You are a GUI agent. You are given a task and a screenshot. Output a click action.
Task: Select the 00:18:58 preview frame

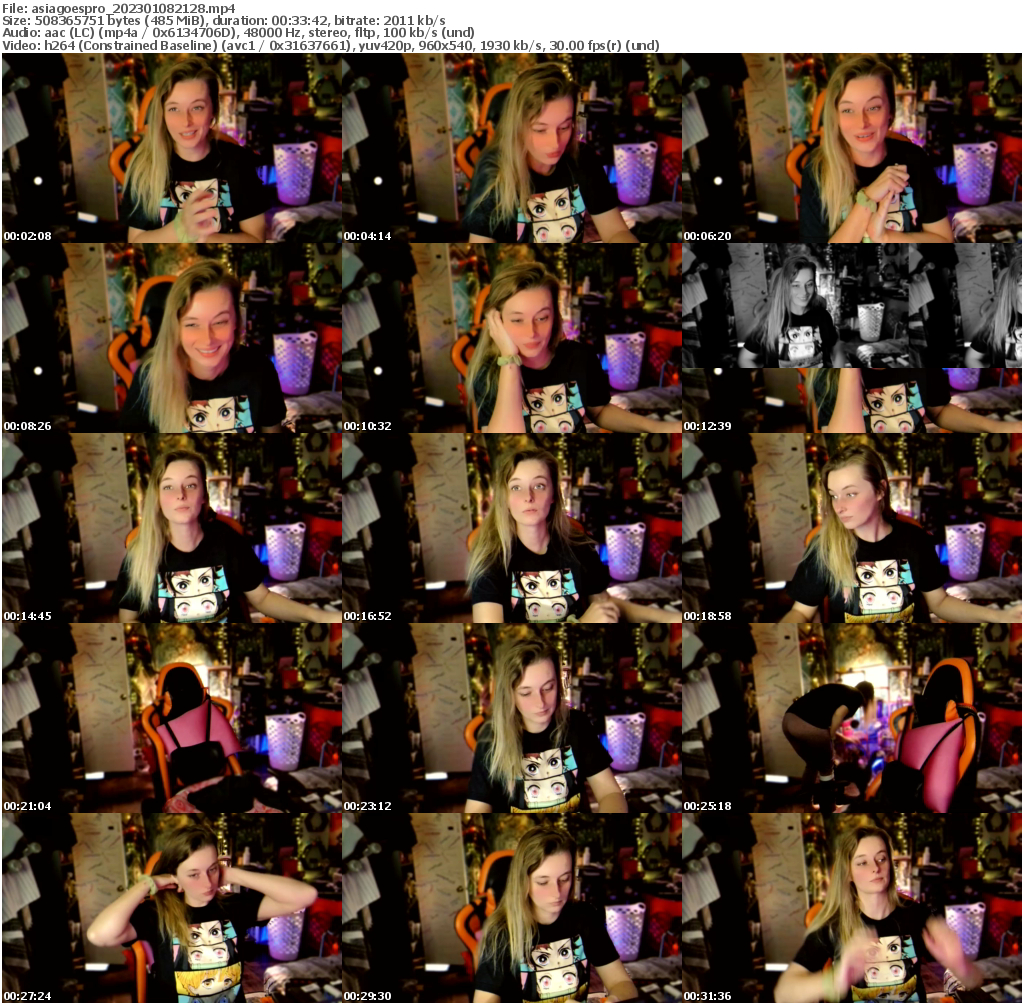(852, 527)
